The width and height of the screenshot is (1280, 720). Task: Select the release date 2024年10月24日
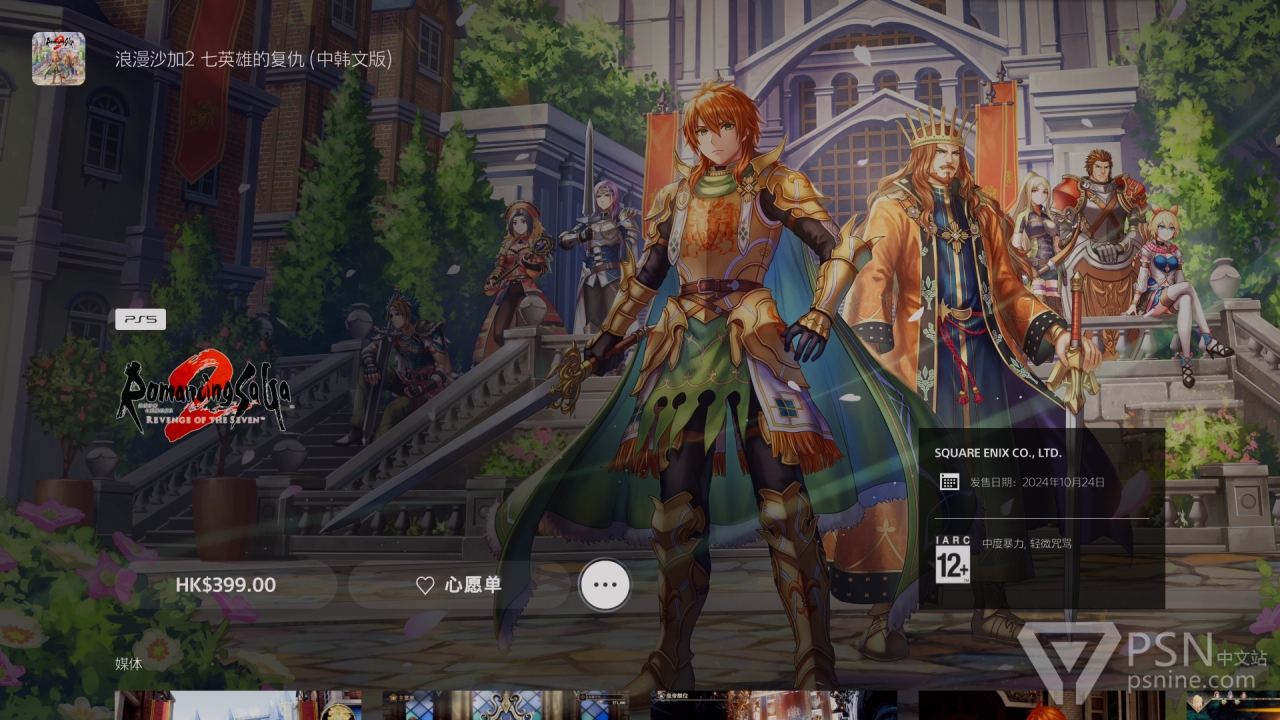click(x=1063, y=482)
